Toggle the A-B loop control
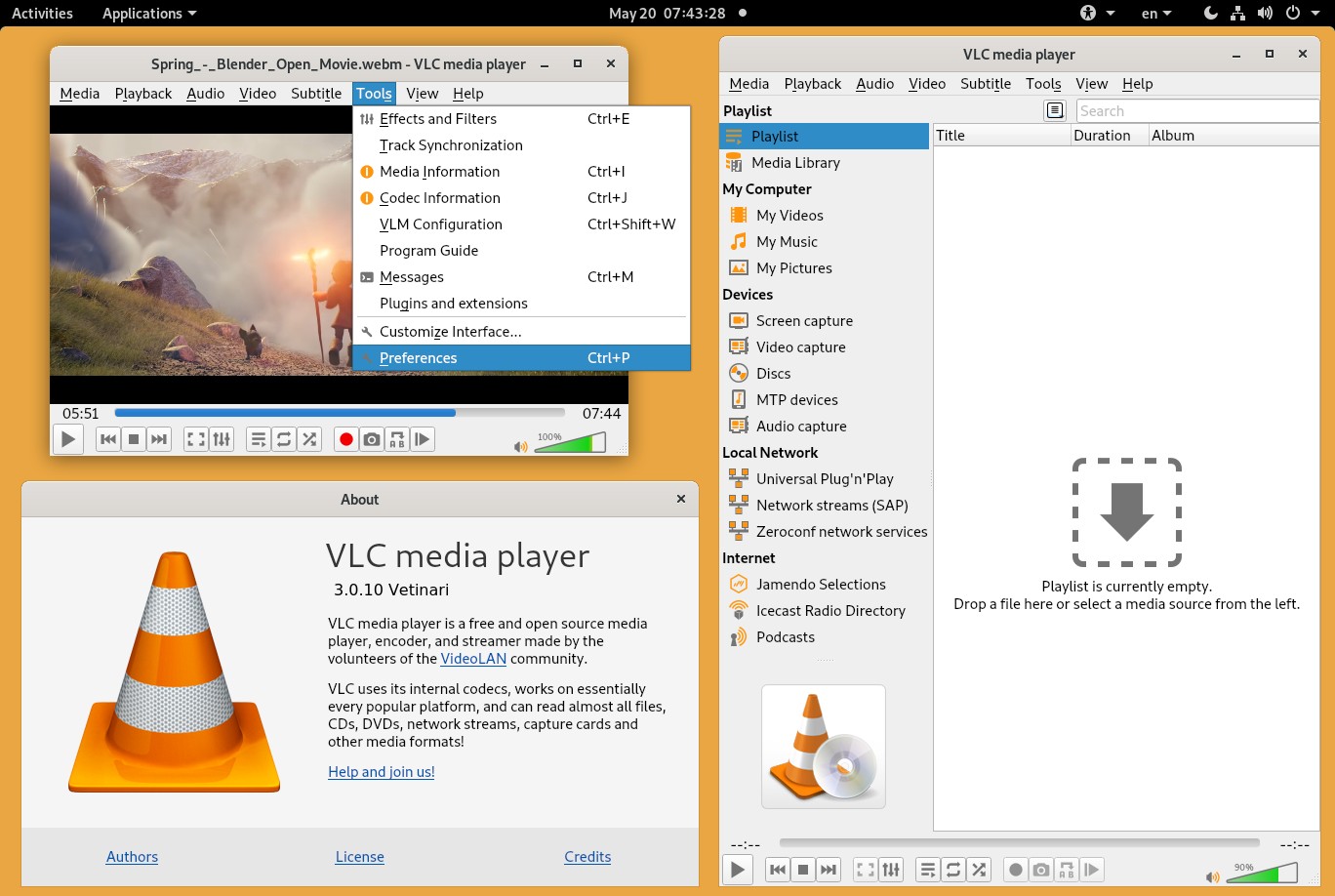 [396, 438]
